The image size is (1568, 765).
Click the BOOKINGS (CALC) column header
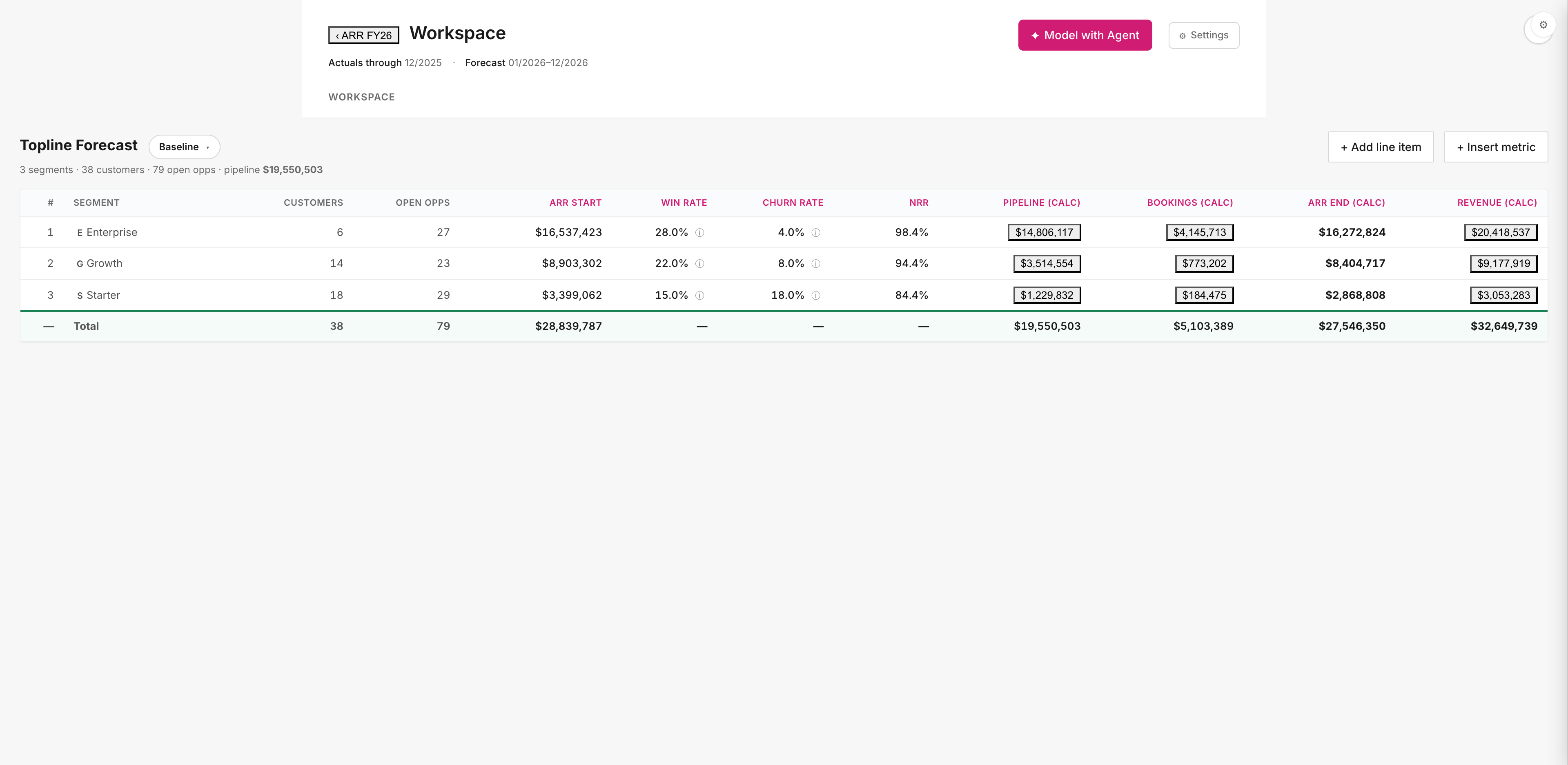[1190, 202]
